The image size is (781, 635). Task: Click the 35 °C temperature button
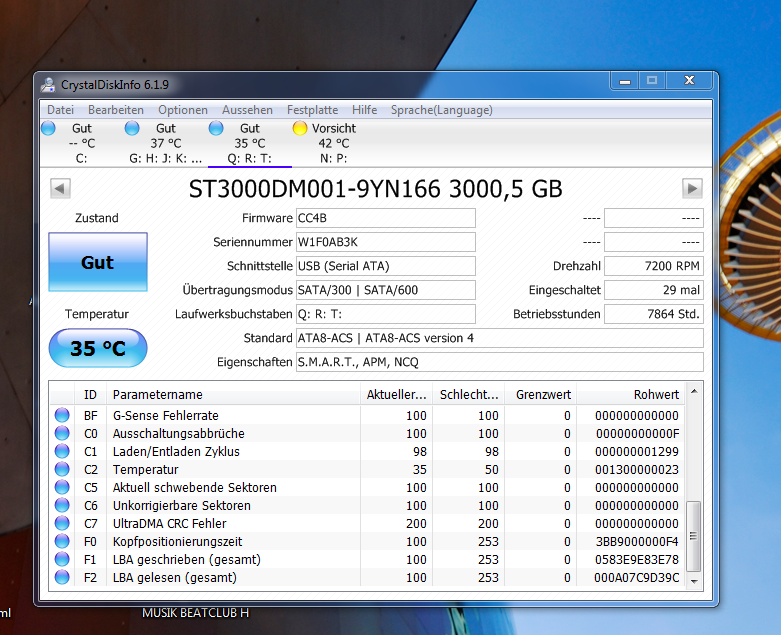click(98, 348)
